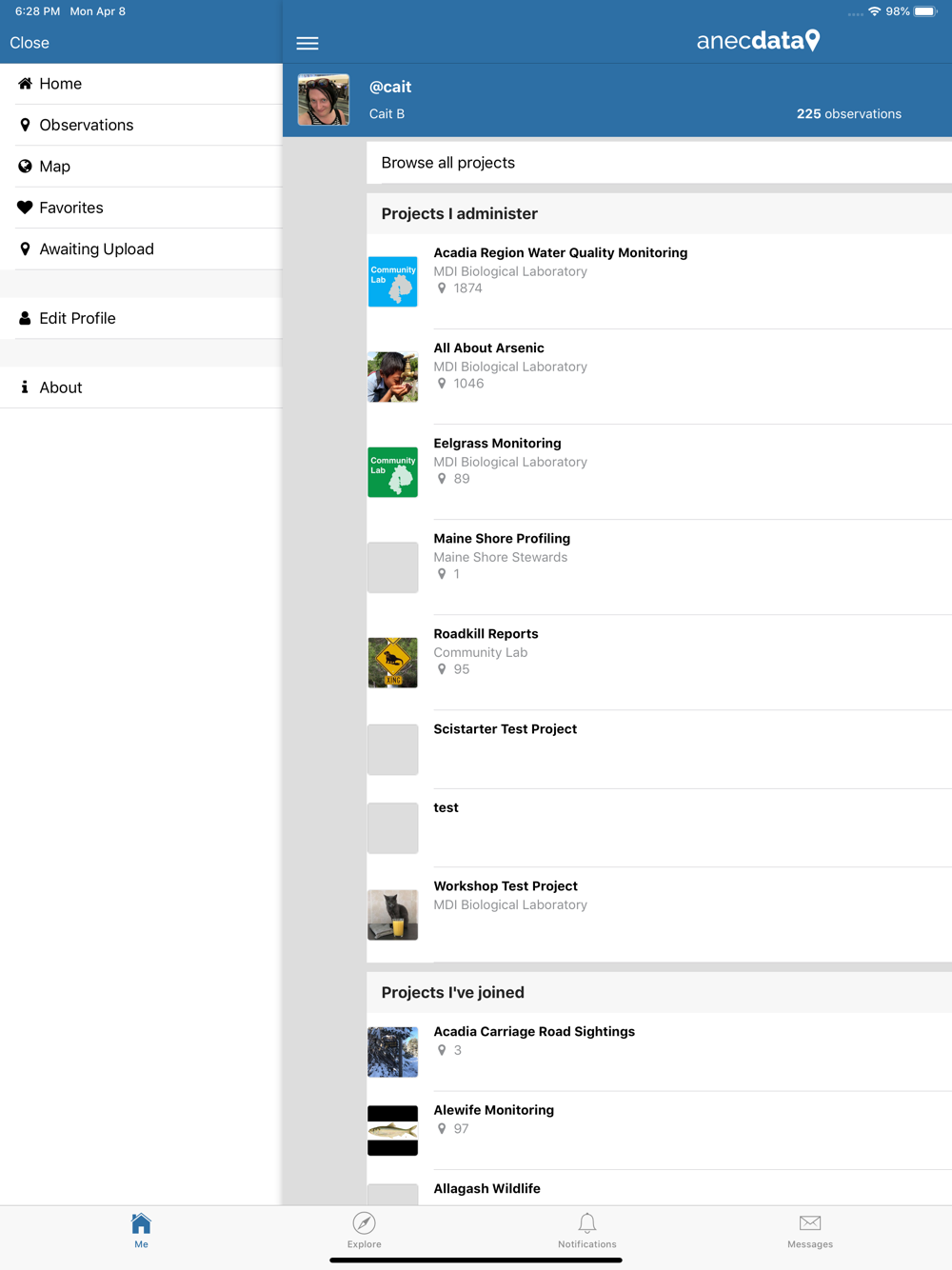Open the Scistarter Test Project

[x=659, y=749]
